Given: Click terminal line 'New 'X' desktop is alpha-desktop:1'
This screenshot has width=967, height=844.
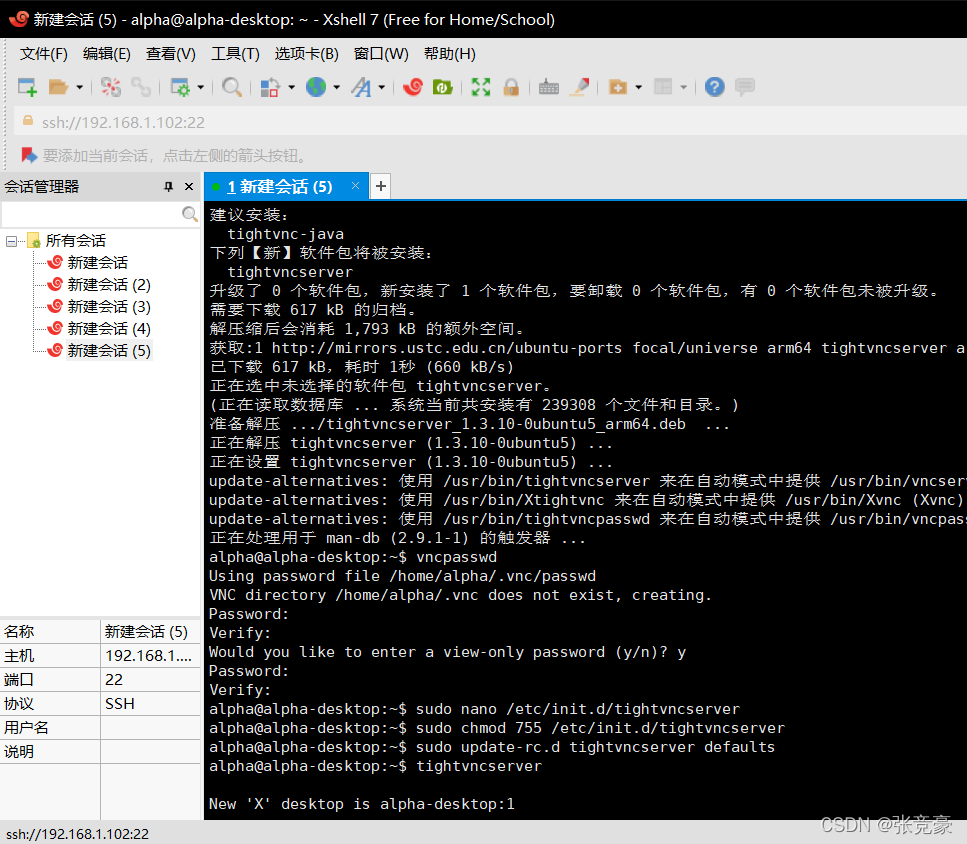Looking at the screenshot, I should point(361,804).
